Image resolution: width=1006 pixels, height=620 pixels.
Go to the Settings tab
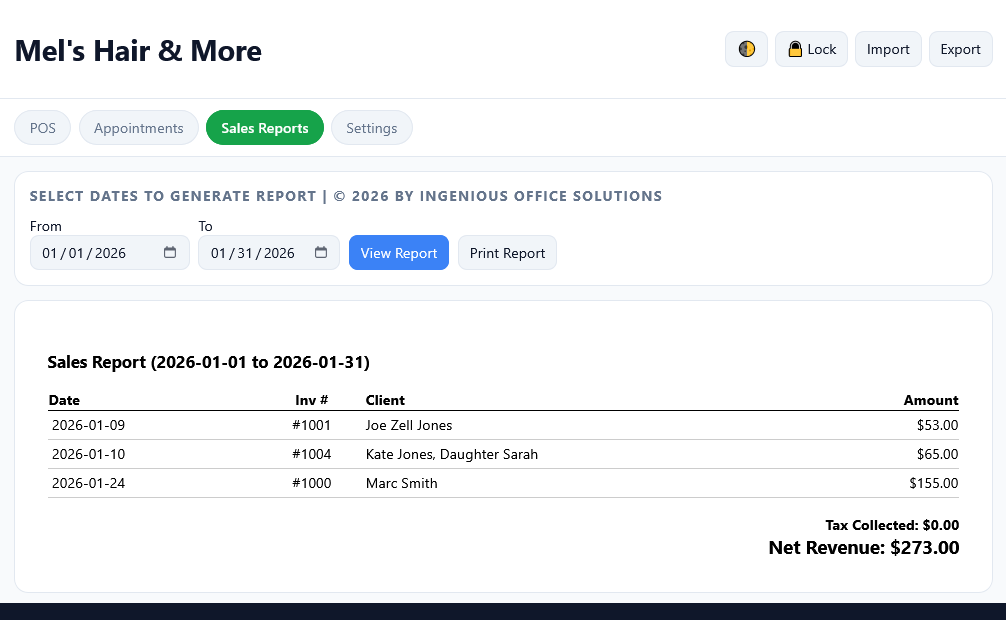[x=371, y=128]
